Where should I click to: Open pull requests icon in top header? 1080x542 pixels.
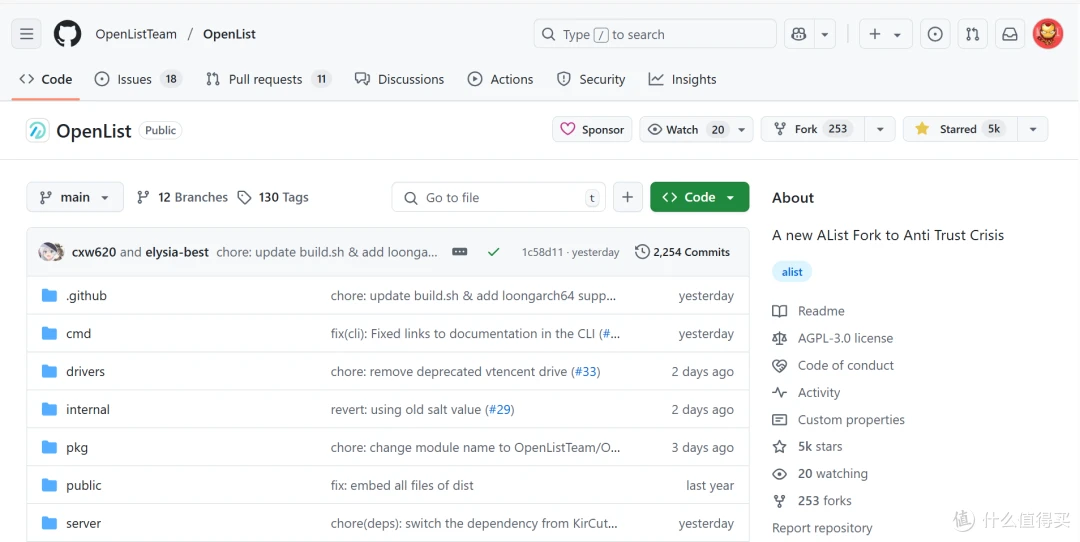coord(972,34)
